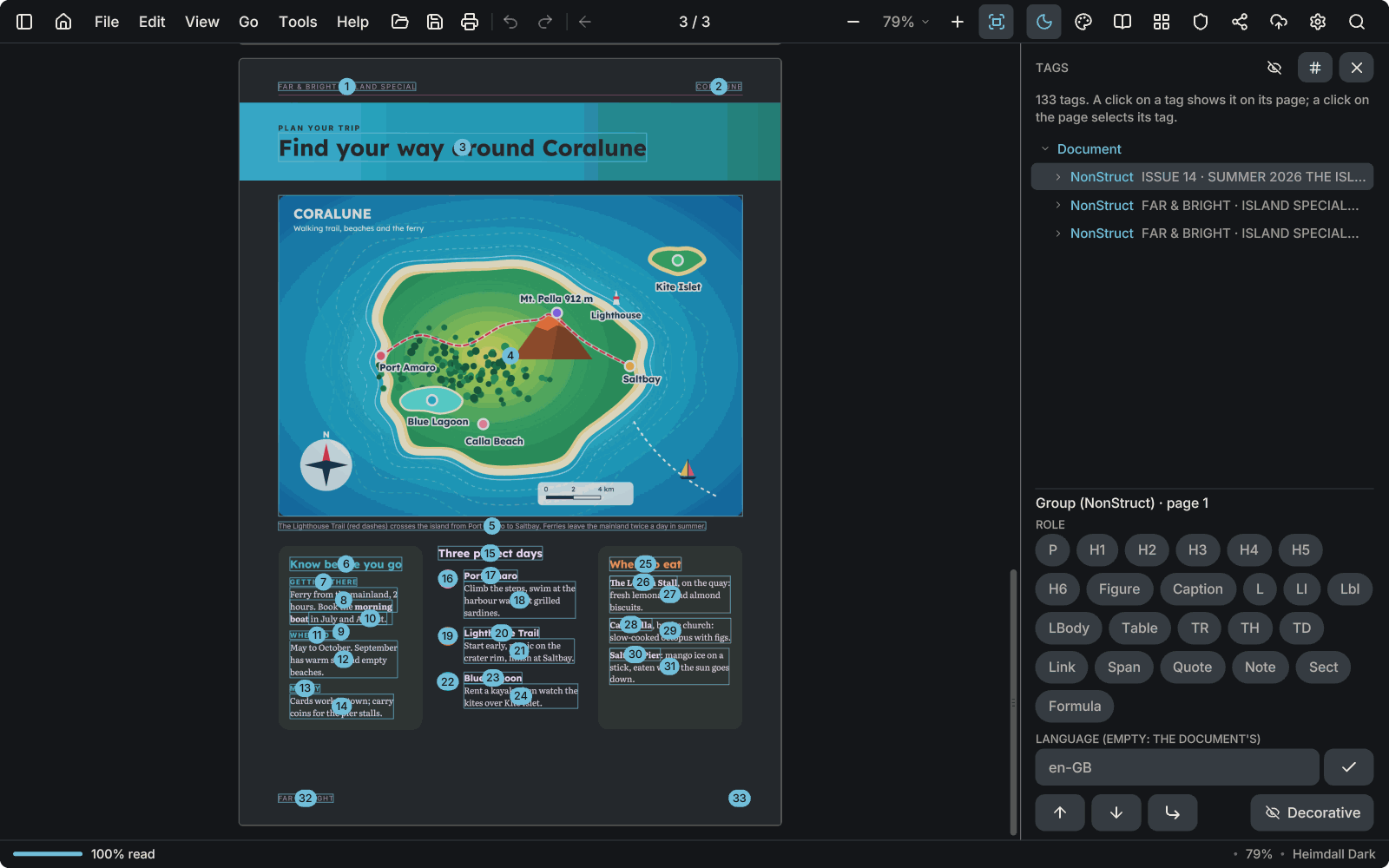Click the language field containing en-GB
1389x868 pixels.
pyautogui.click(x=1176, y=768)
